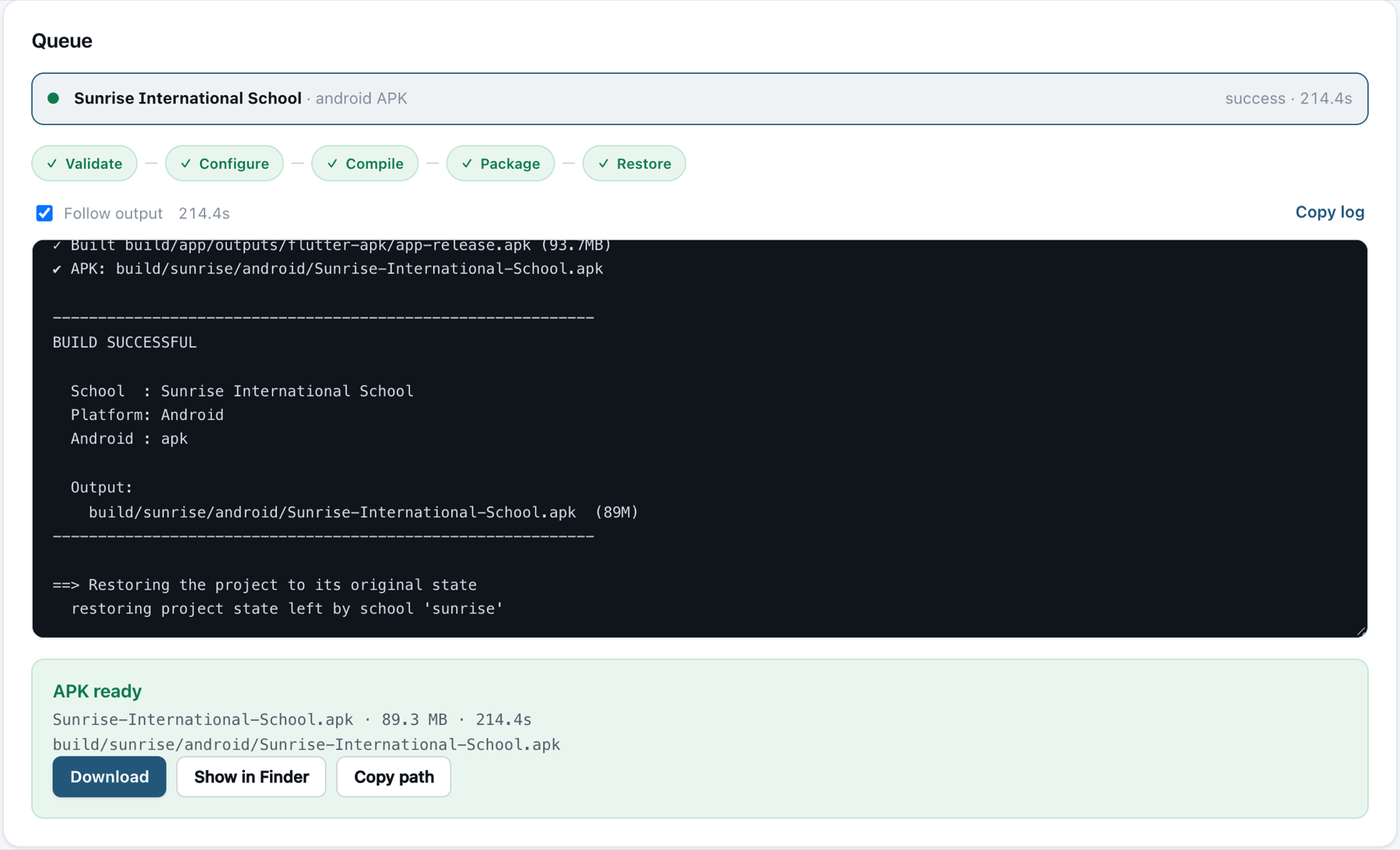Click the 'success · 214.4s' status text
The height and width of the screenshot is (850, 1400).
[x=1288, y=99]
